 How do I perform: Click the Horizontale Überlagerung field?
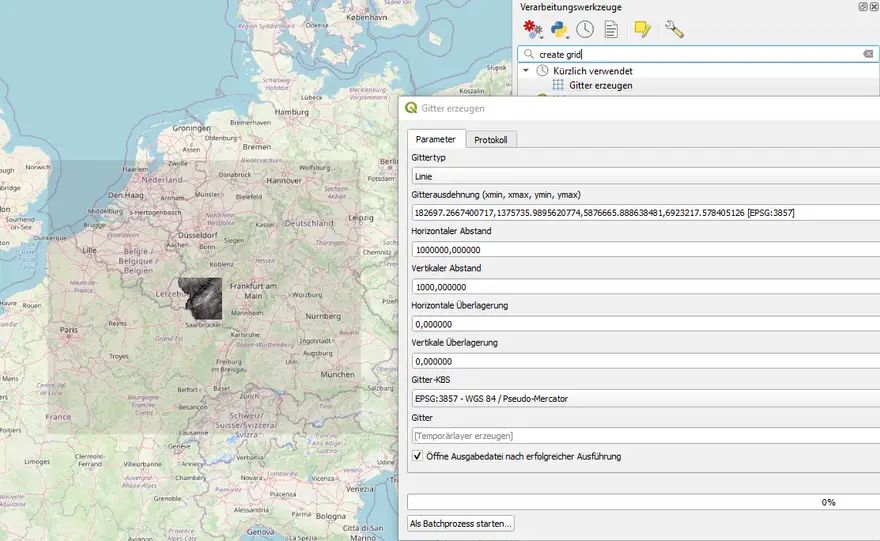pos(645,324)
